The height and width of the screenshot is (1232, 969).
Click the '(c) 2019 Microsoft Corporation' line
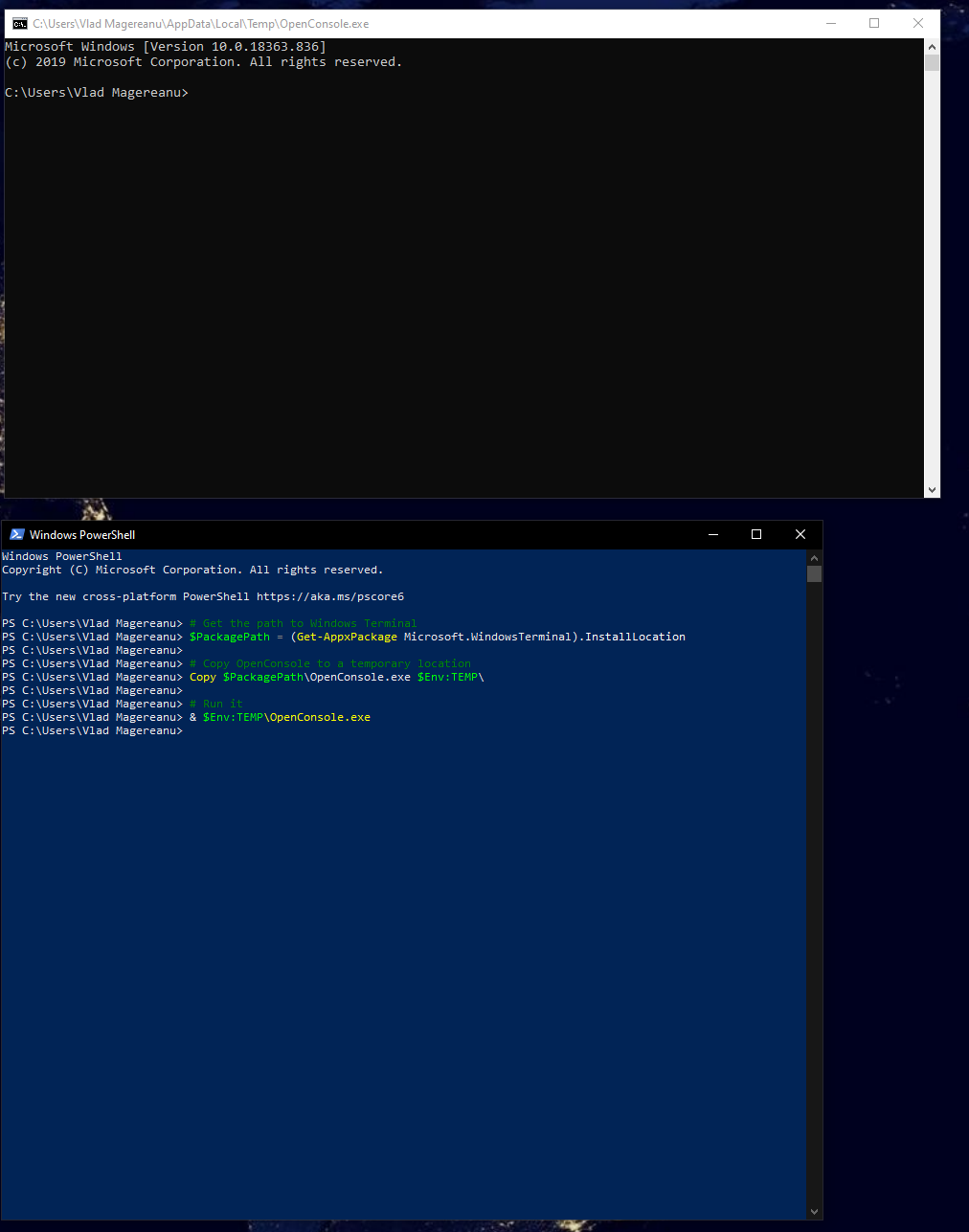[203, 61]
